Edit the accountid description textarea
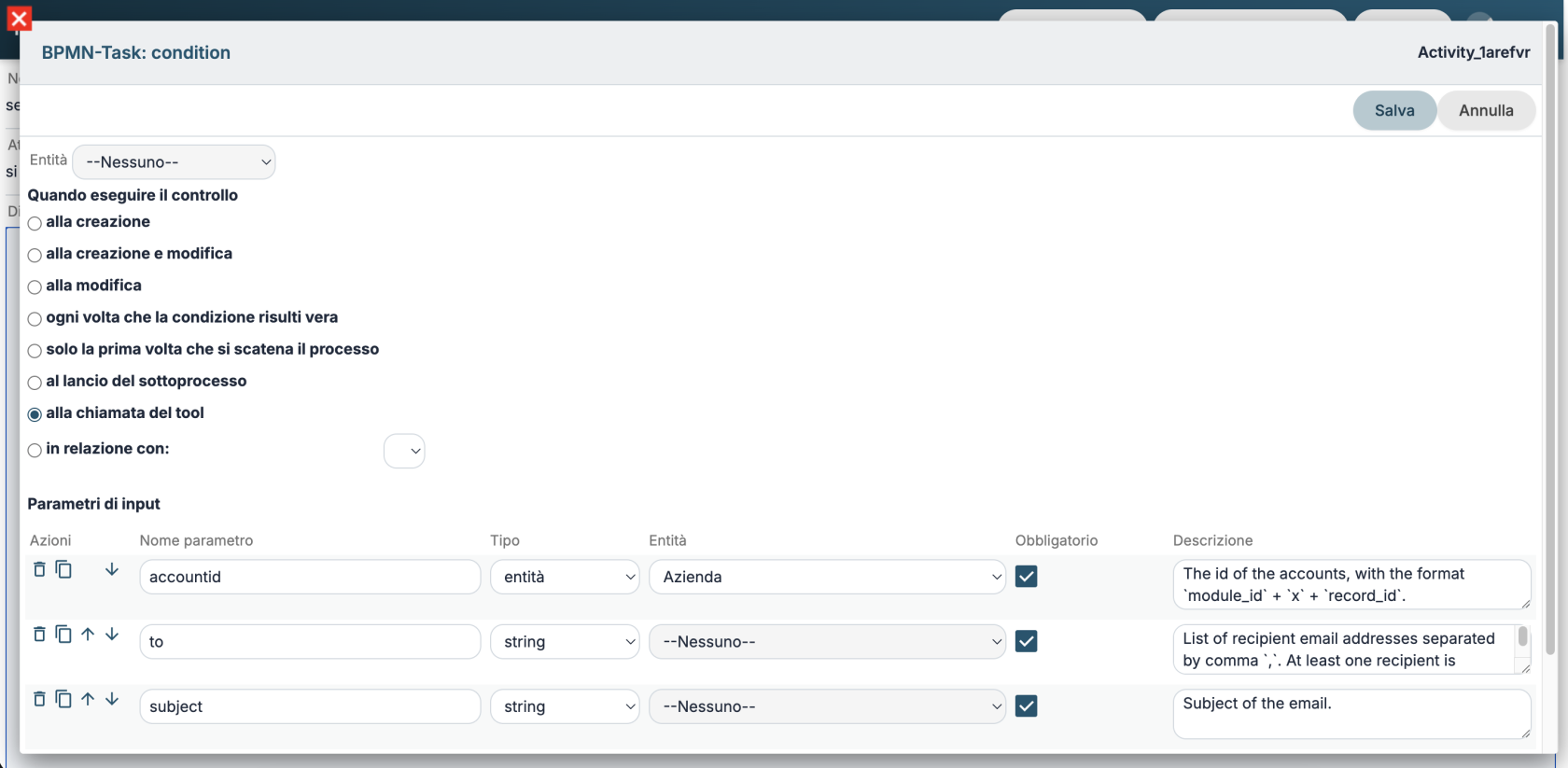 1351,584
